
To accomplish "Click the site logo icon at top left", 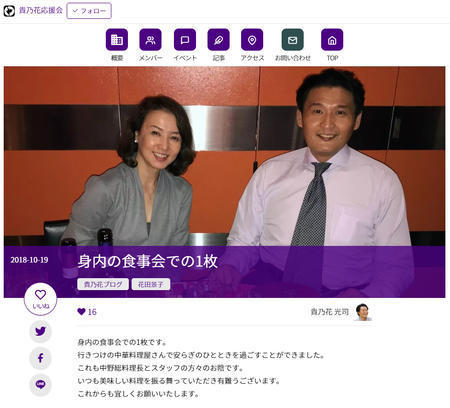I will tap(9, 11).
